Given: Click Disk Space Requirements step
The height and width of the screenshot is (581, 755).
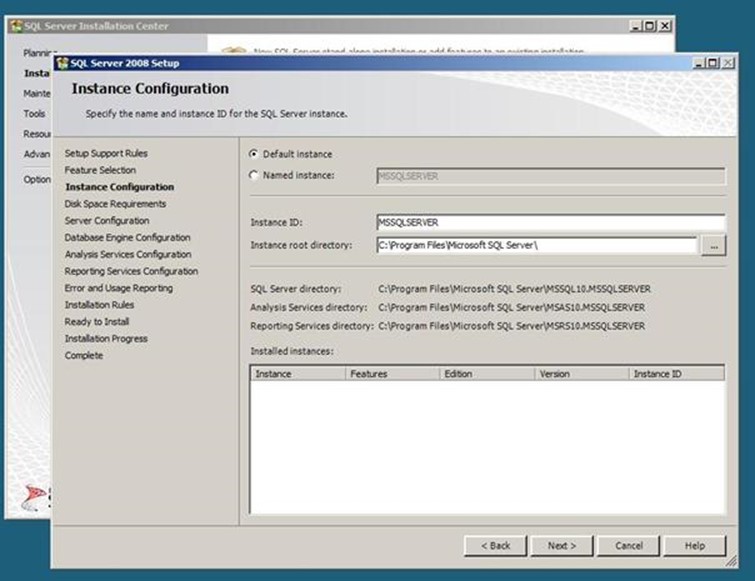Looking at the screenshot, I should point(115,204).
